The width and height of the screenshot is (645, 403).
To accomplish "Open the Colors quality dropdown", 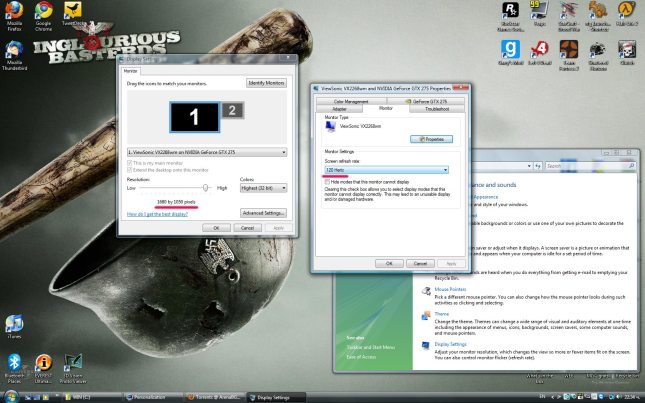I will 263,187.
